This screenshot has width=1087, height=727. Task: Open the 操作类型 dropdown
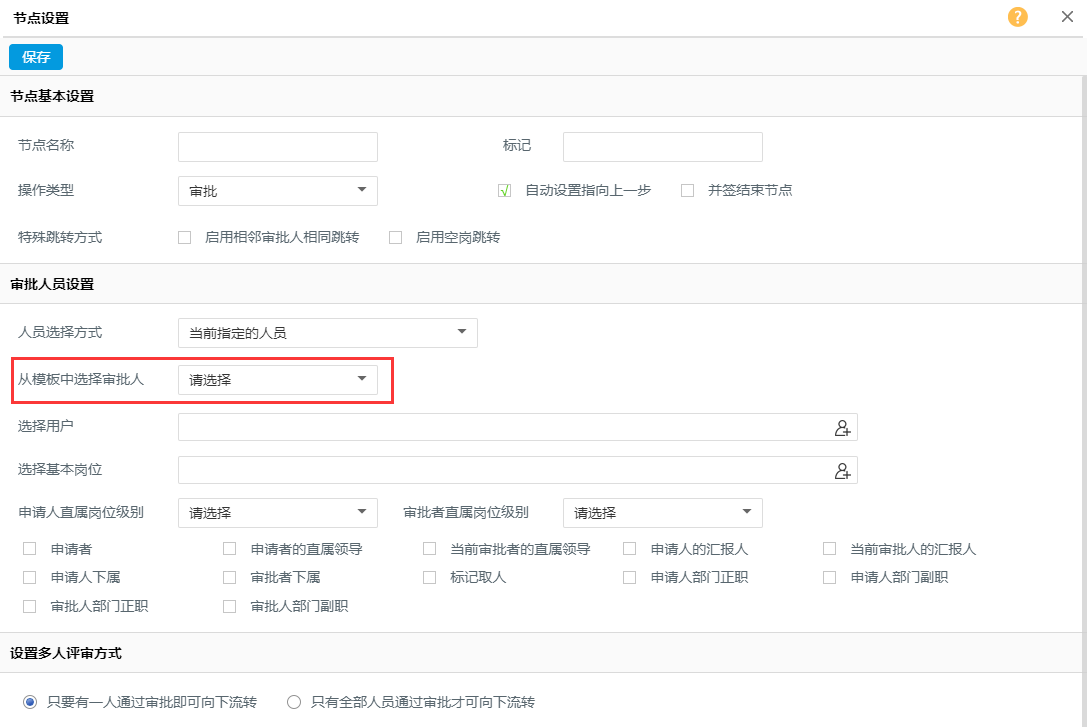(x=277, y=191)
